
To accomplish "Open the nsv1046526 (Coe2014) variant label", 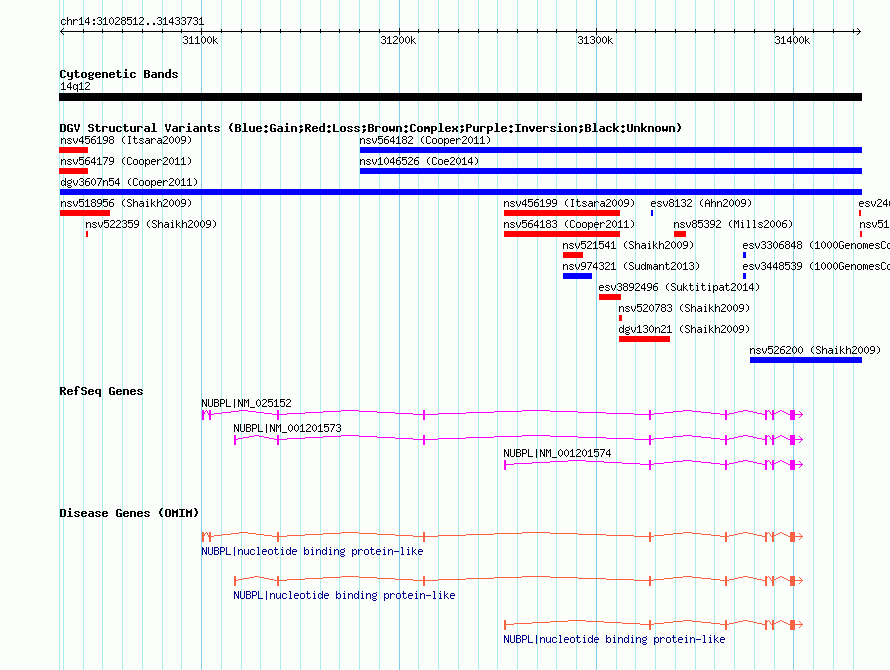I will (x=419, y=161).
